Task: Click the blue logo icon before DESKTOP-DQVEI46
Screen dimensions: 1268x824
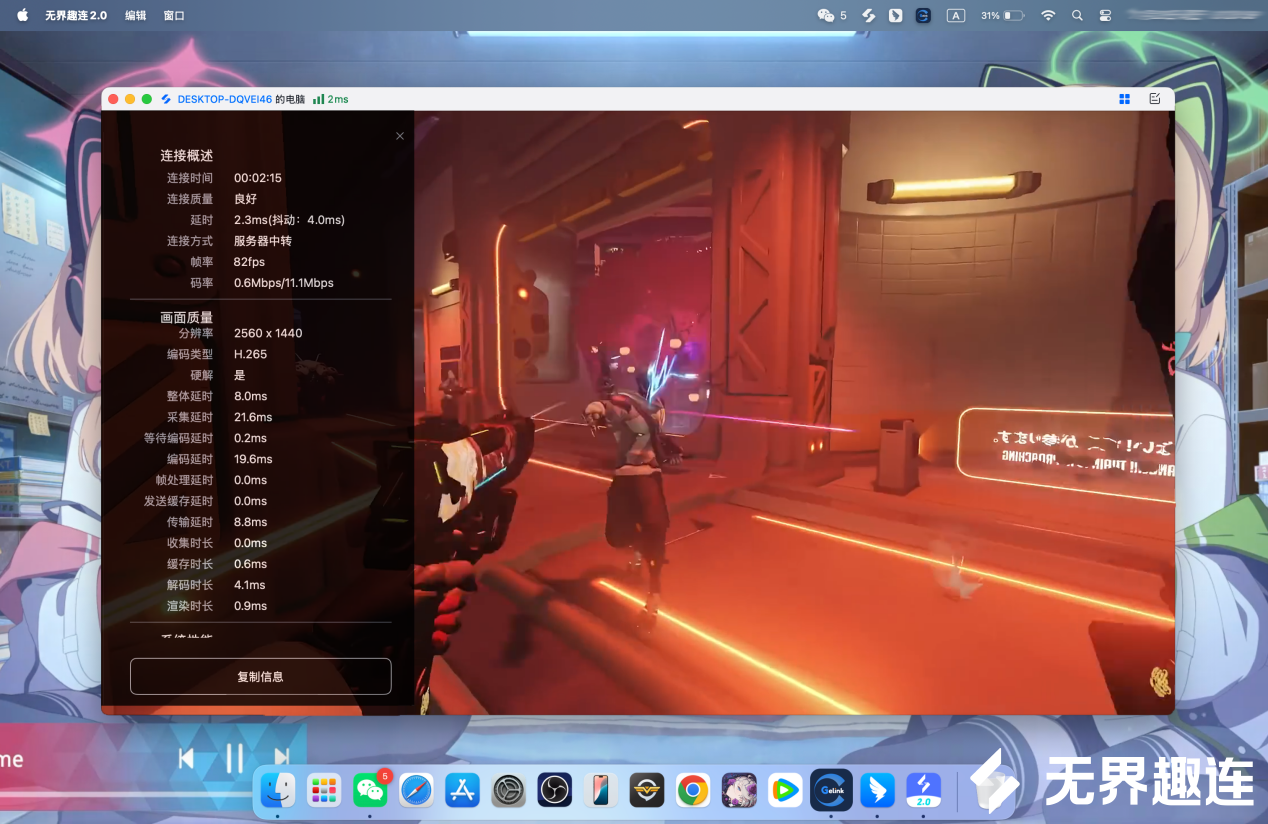Action: coord(166,99)
